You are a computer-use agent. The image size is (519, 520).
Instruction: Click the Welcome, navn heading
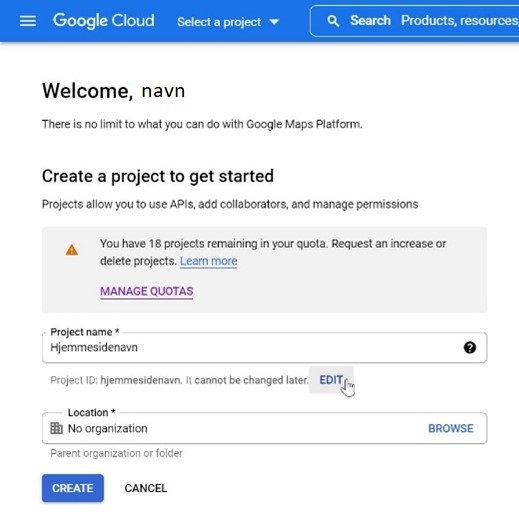pos(114,91)
